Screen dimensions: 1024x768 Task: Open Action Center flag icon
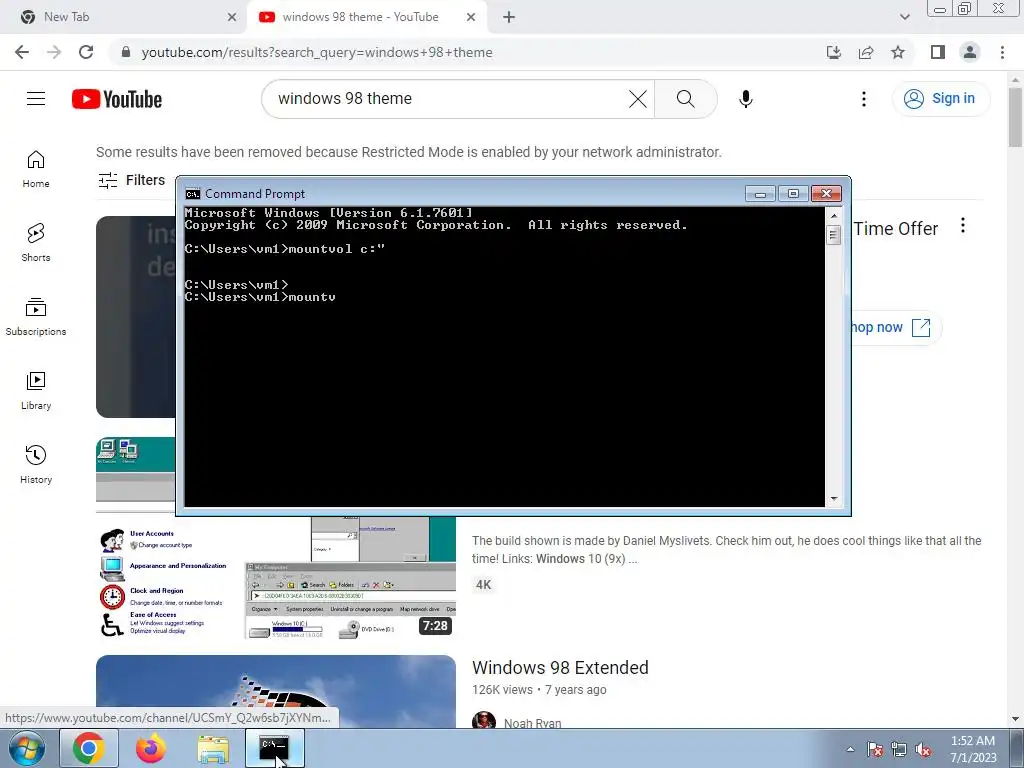tap(875, 749)
